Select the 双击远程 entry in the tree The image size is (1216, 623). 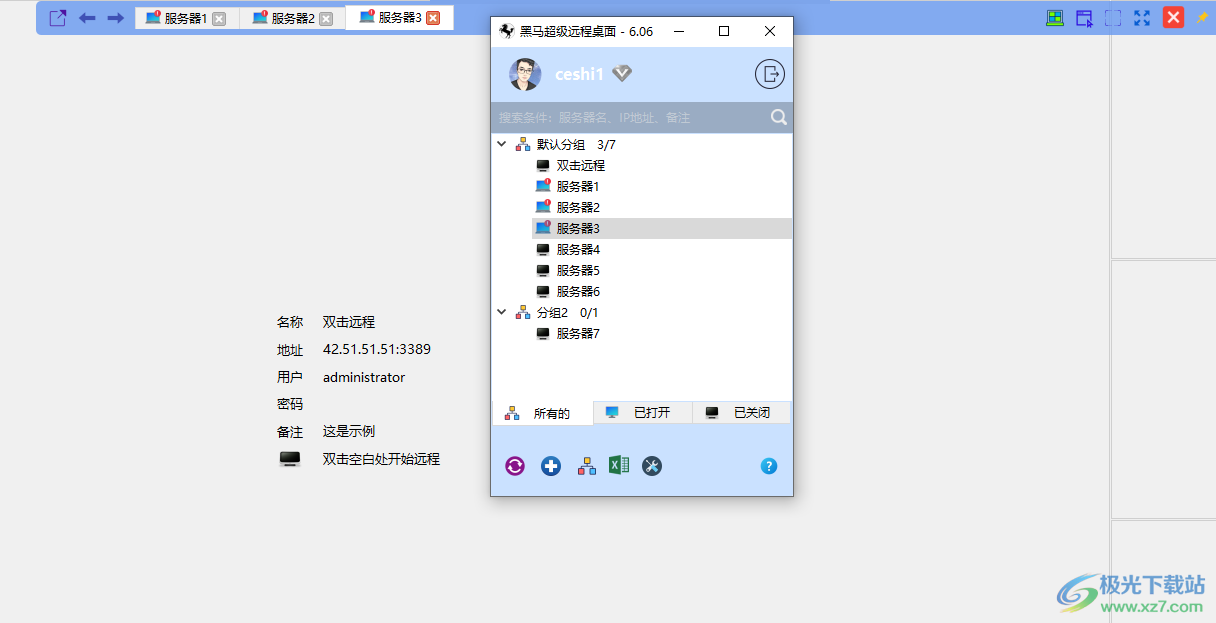click(x=581, y=165)
